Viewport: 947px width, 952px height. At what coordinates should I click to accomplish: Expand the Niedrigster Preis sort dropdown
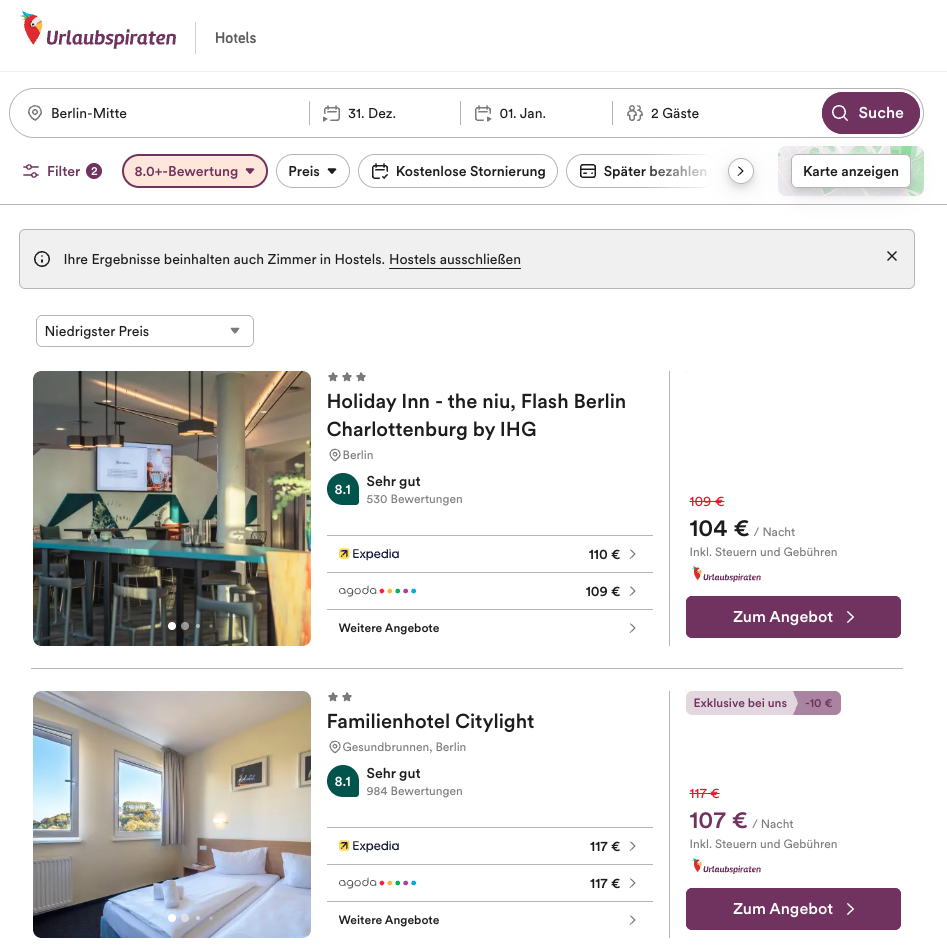point(144,331)
